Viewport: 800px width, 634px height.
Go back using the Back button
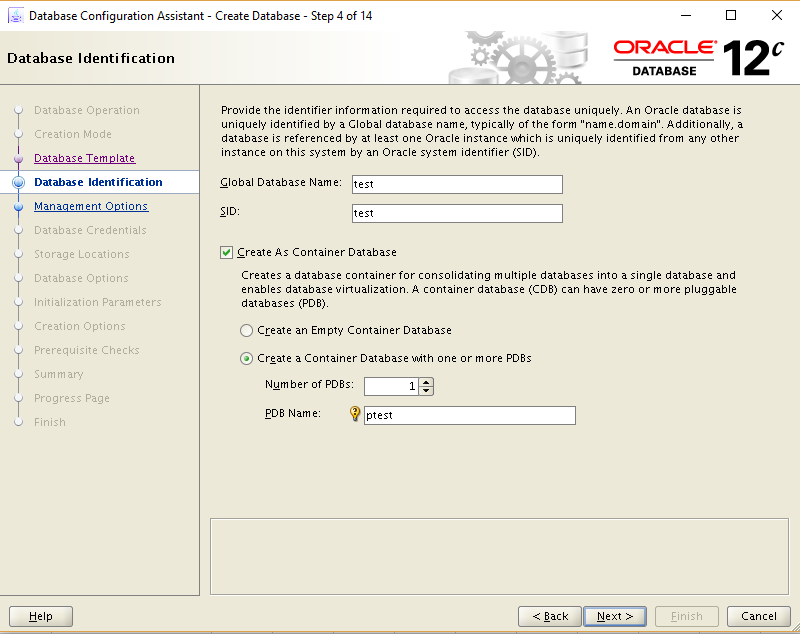(x=549, y=616)
